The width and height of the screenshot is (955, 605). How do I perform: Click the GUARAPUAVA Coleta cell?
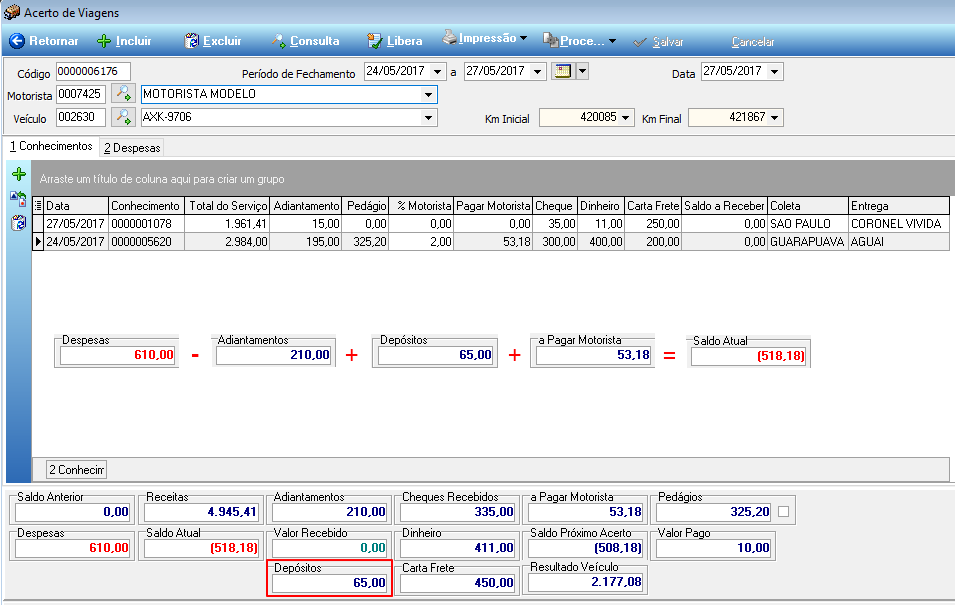[807, 242]
